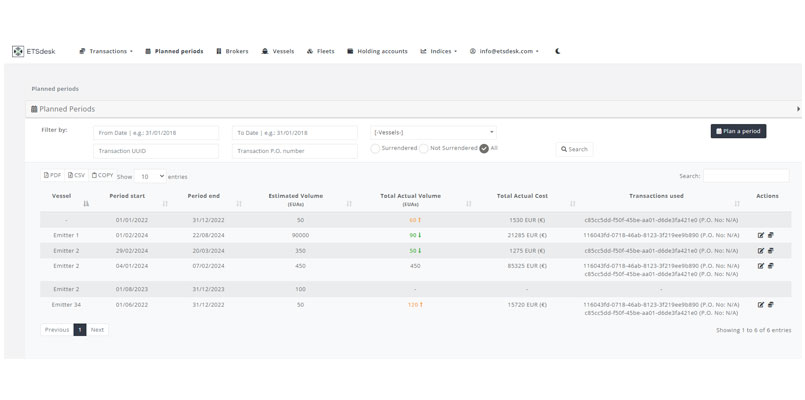Export table as CSV
This screenshot has height=400, width=805.
[x=77, y=175]
